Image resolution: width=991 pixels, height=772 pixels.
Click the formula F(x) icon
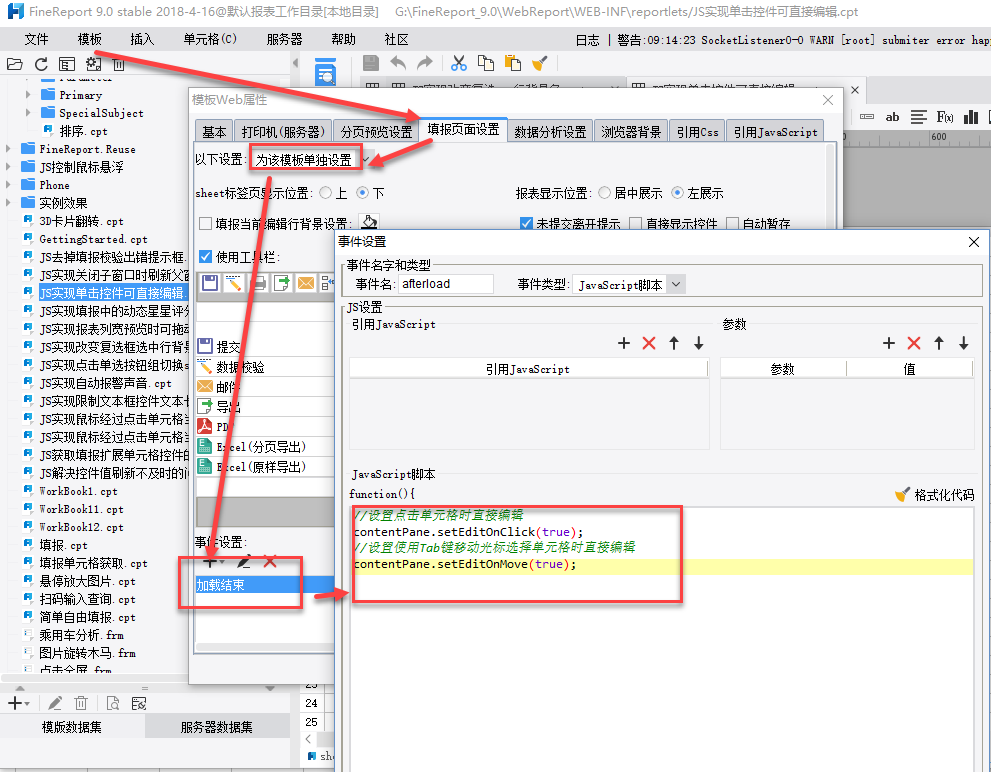click(944, 117)
